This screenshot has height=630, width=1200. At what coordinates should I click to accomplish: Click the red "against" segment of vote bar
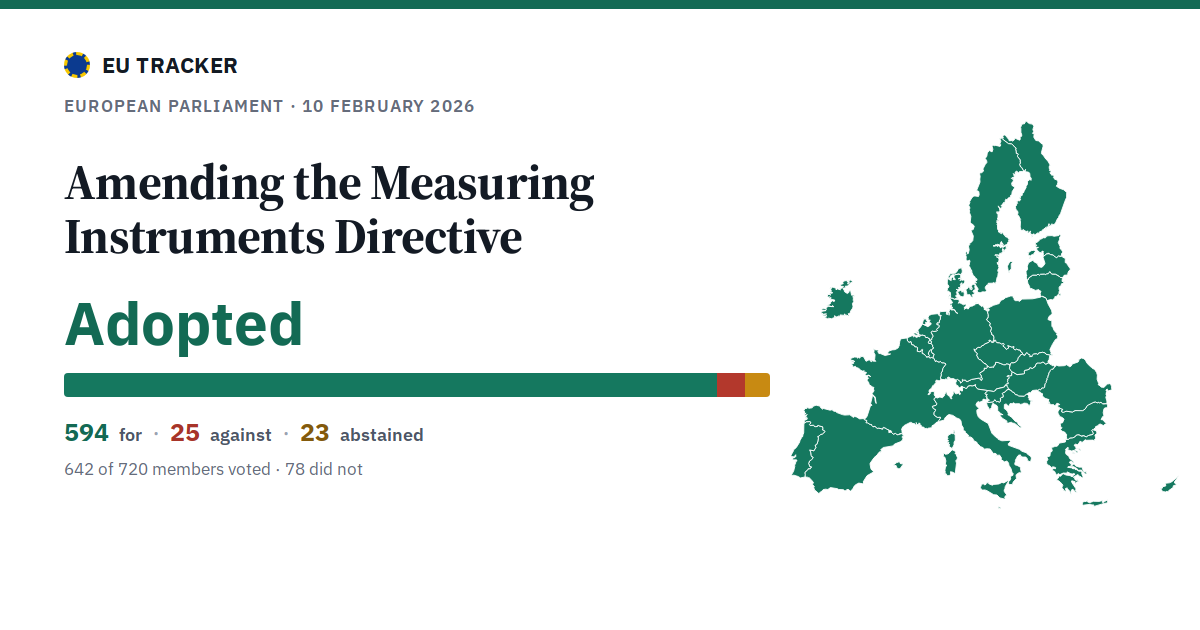[x=731, y=385]
